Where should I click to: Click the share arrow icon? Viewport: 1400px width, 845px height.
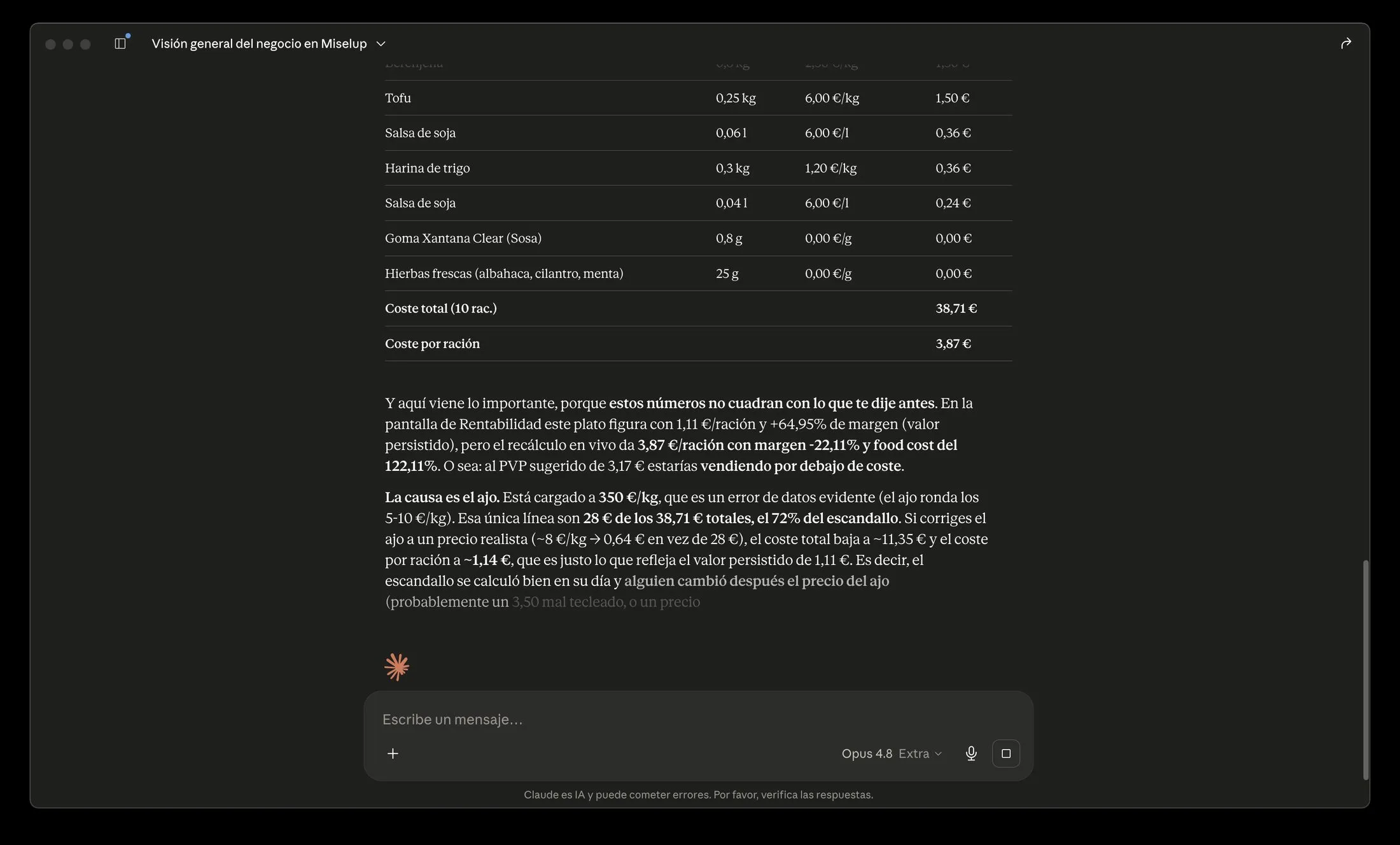tap(1346, 43)
